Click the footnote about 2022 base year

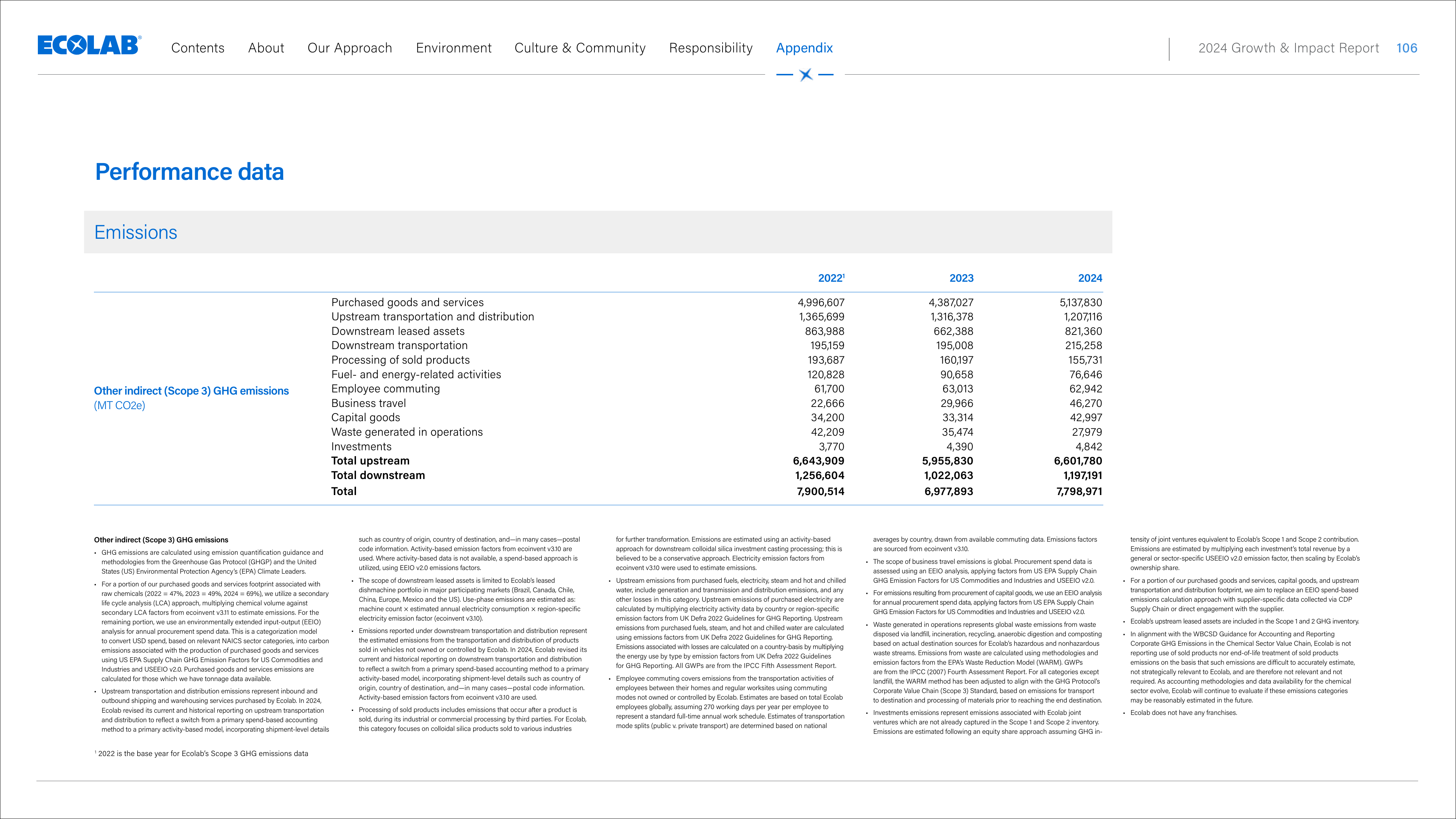201,753
